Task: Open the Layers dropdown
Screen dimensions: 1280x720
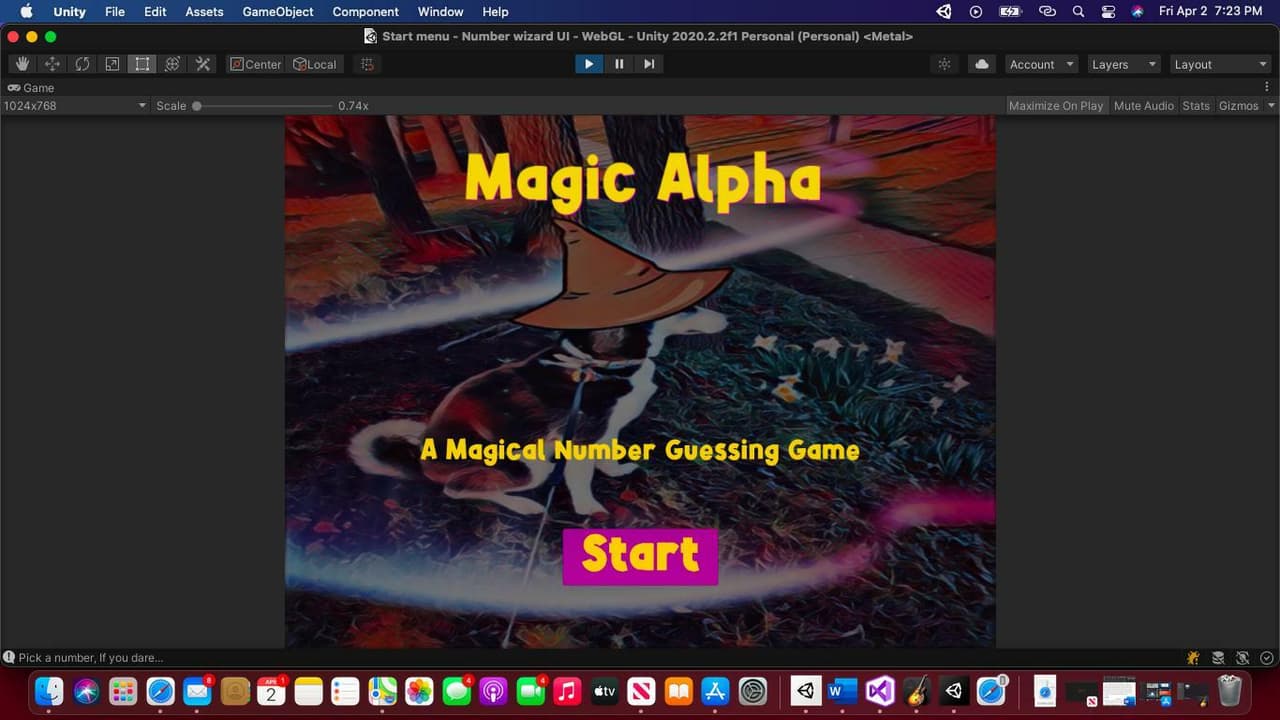Action: [x=1123, y=64]
